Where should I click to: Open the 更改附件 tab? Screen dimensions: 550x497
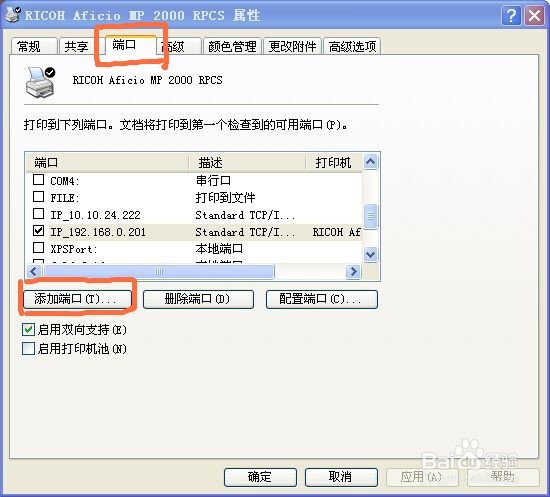tap(293, 46)
